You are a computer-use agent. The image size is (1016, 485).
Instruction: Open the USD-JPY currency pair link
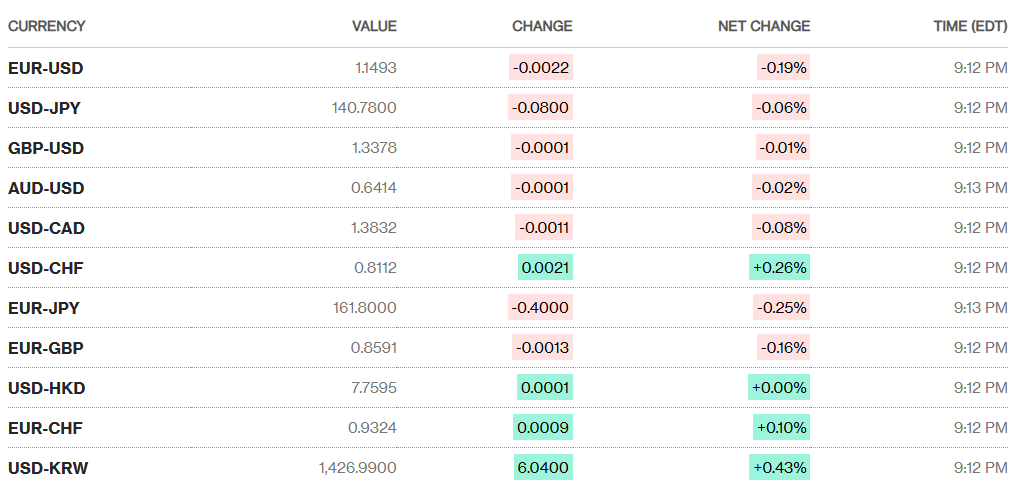pos(45,108)
